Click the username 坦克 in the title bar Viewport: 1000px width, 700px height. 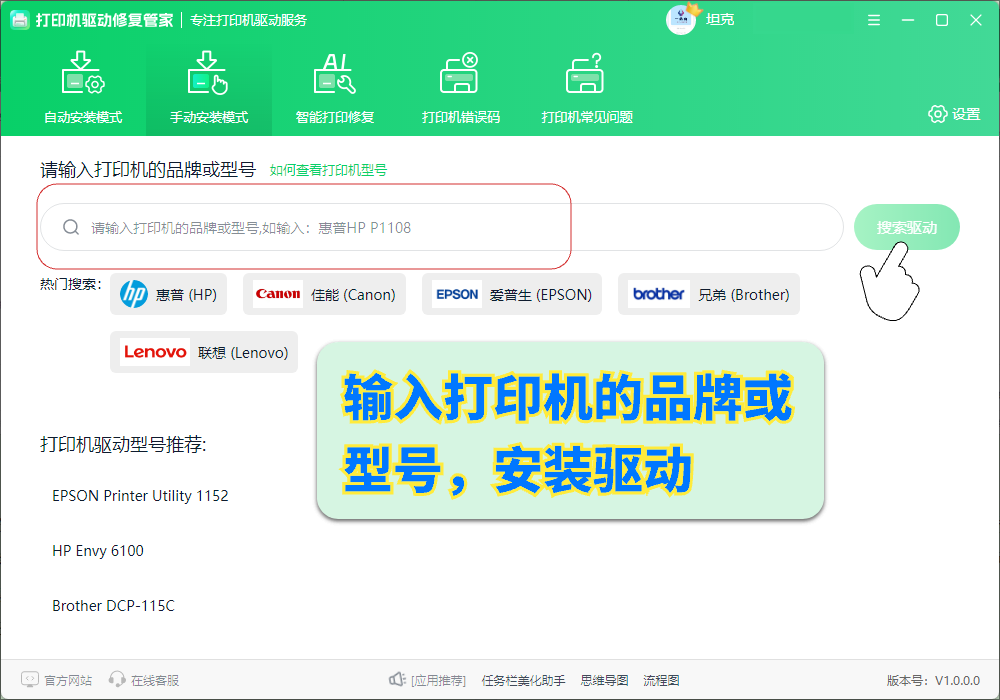pyautogui.click(x=720, y=20)
